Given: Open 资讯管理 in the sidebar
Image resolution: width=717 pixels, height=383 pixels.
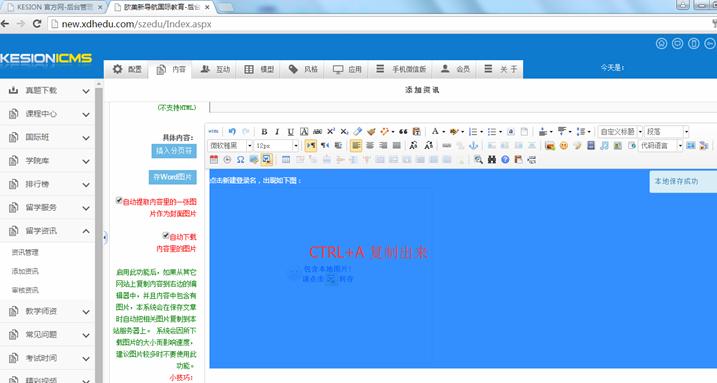Looking at the screenshot, I should 25,252.
